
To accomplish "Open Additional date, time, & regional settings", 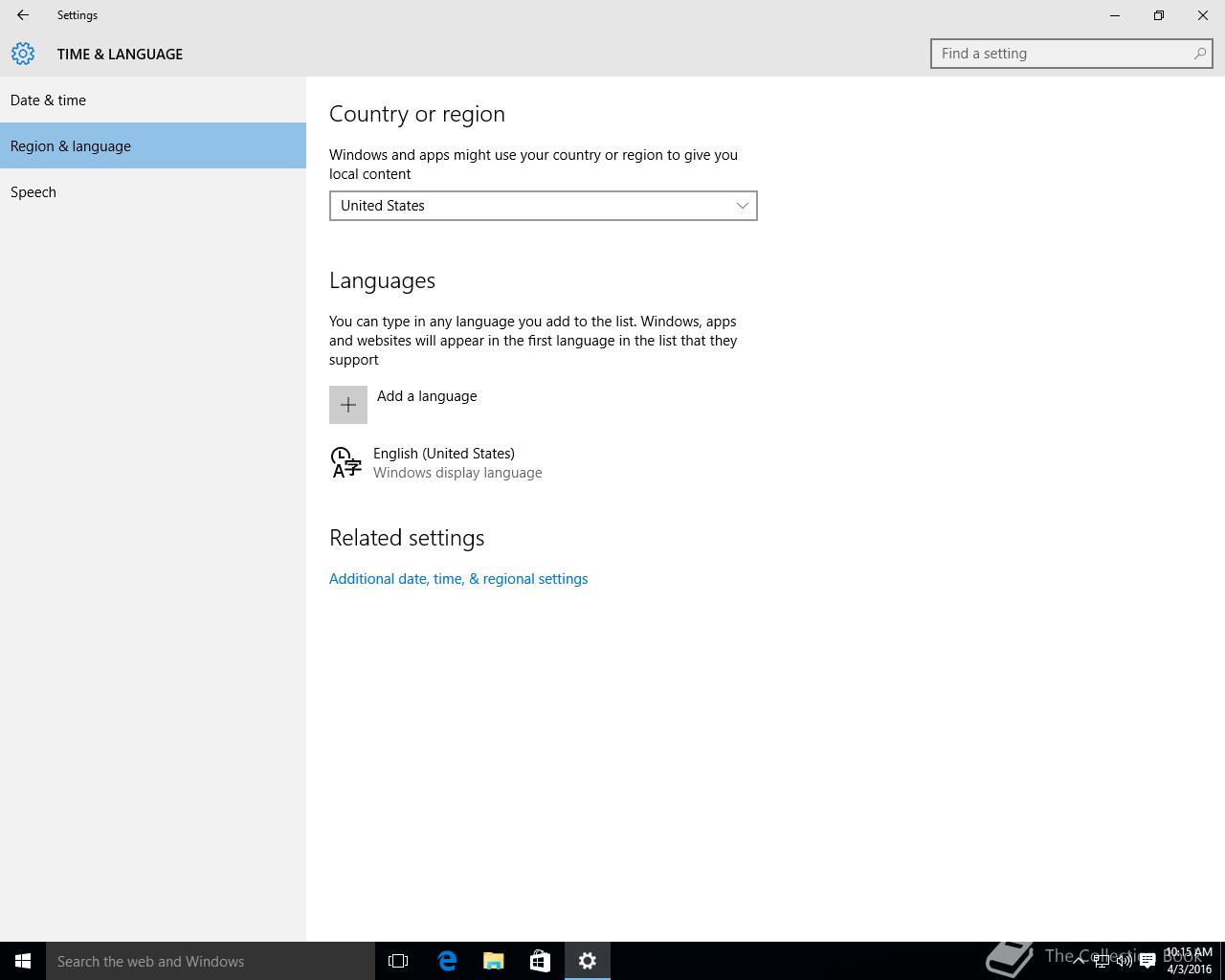I will [458, 579].
